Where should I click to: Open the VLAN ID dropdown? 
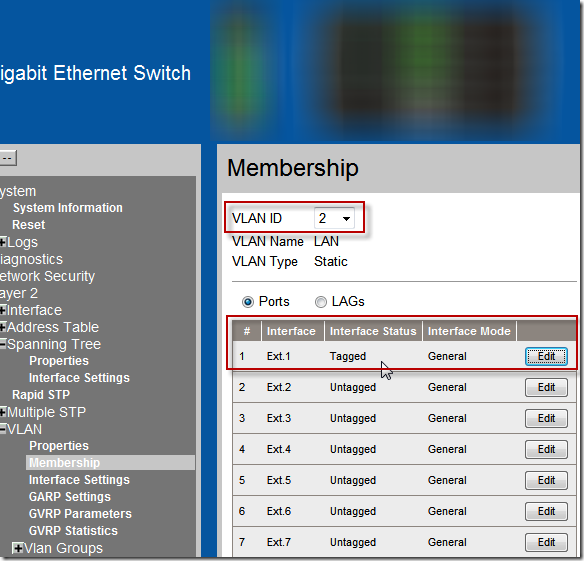(334, 218)
